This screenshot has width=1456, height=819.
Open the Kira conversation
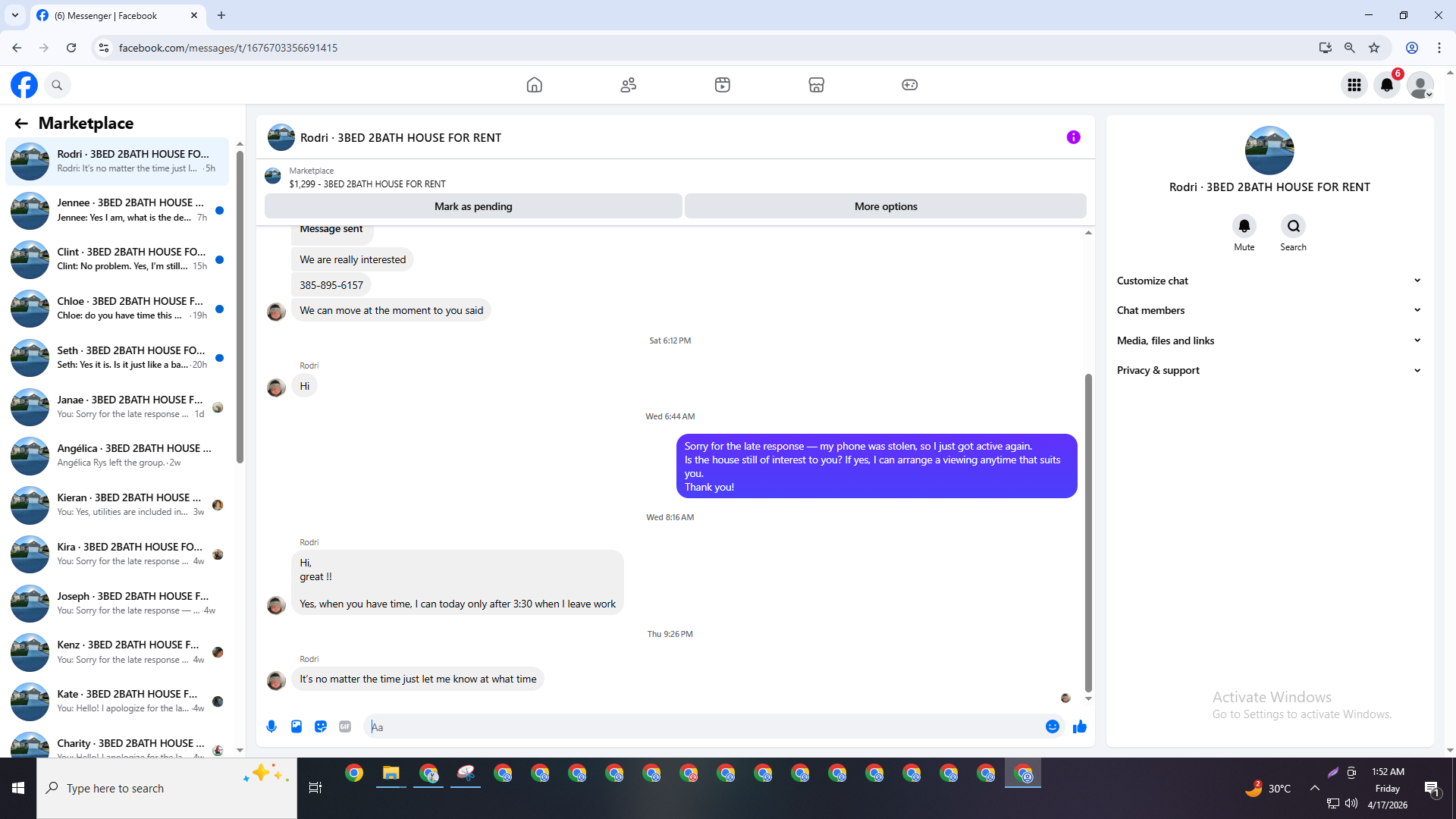117,554
